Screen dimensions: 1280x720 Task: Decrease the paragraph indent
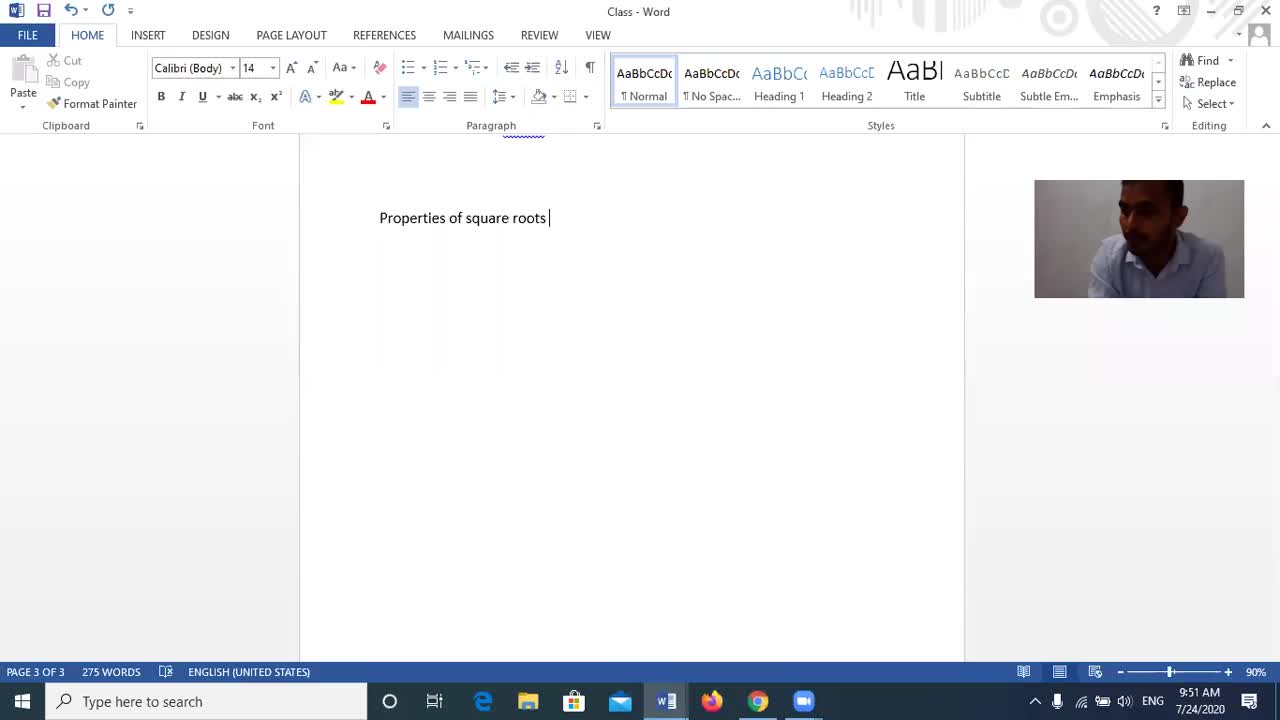coord(511,68)
